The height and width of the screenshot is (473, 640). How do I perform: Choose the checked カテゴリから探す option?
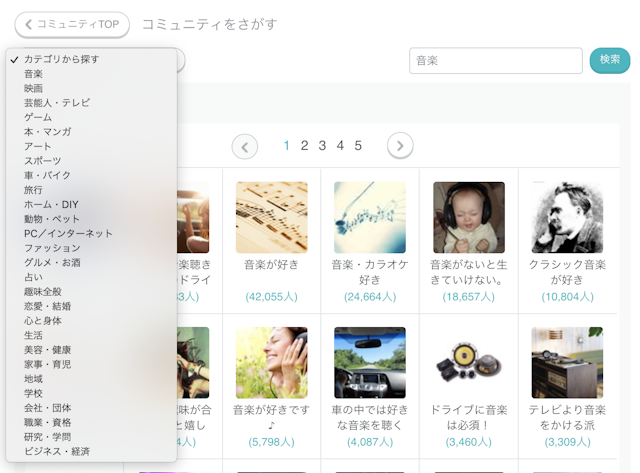pyautogui.click(x=91, y=59)
